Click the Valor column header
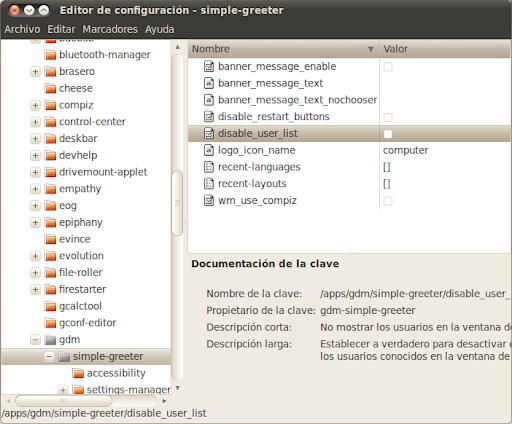 coord(445,49)
